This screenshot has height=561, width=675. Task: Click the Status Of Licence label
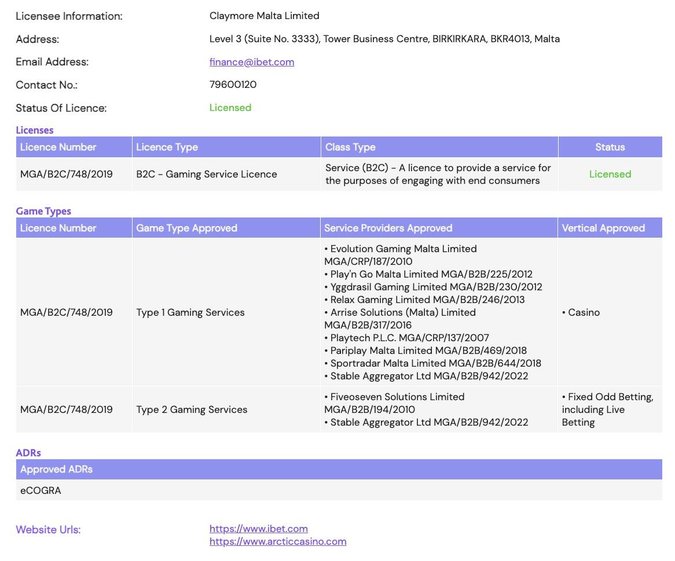pos(61,108)
